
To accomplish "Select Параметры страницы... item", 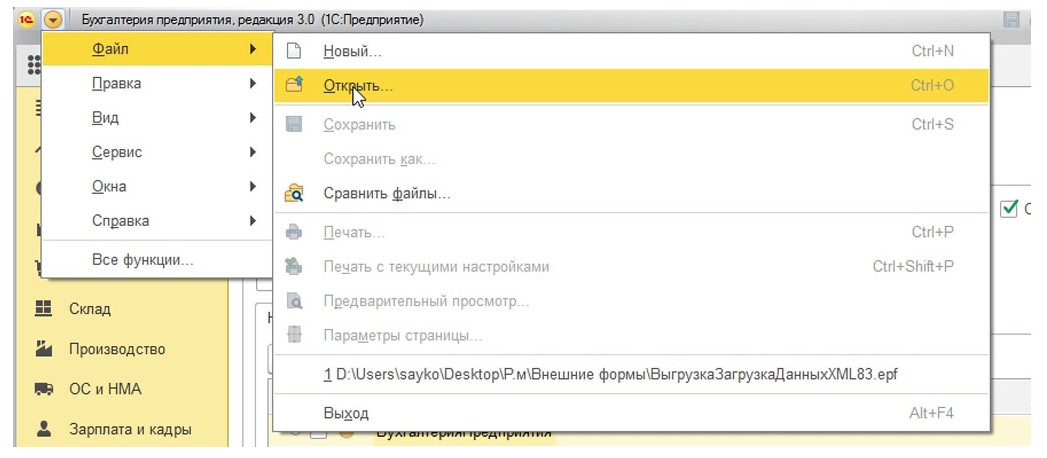I will pos(631,335).
